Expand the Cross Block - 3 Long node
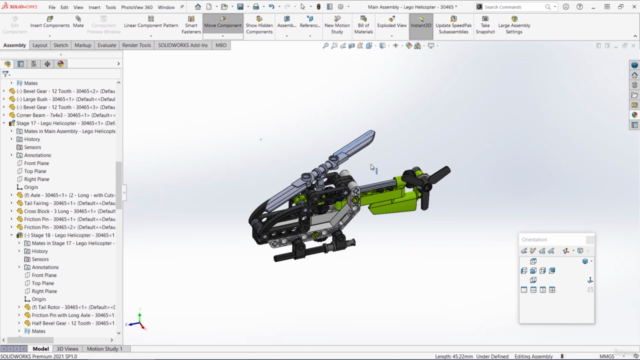 (11, 211)
